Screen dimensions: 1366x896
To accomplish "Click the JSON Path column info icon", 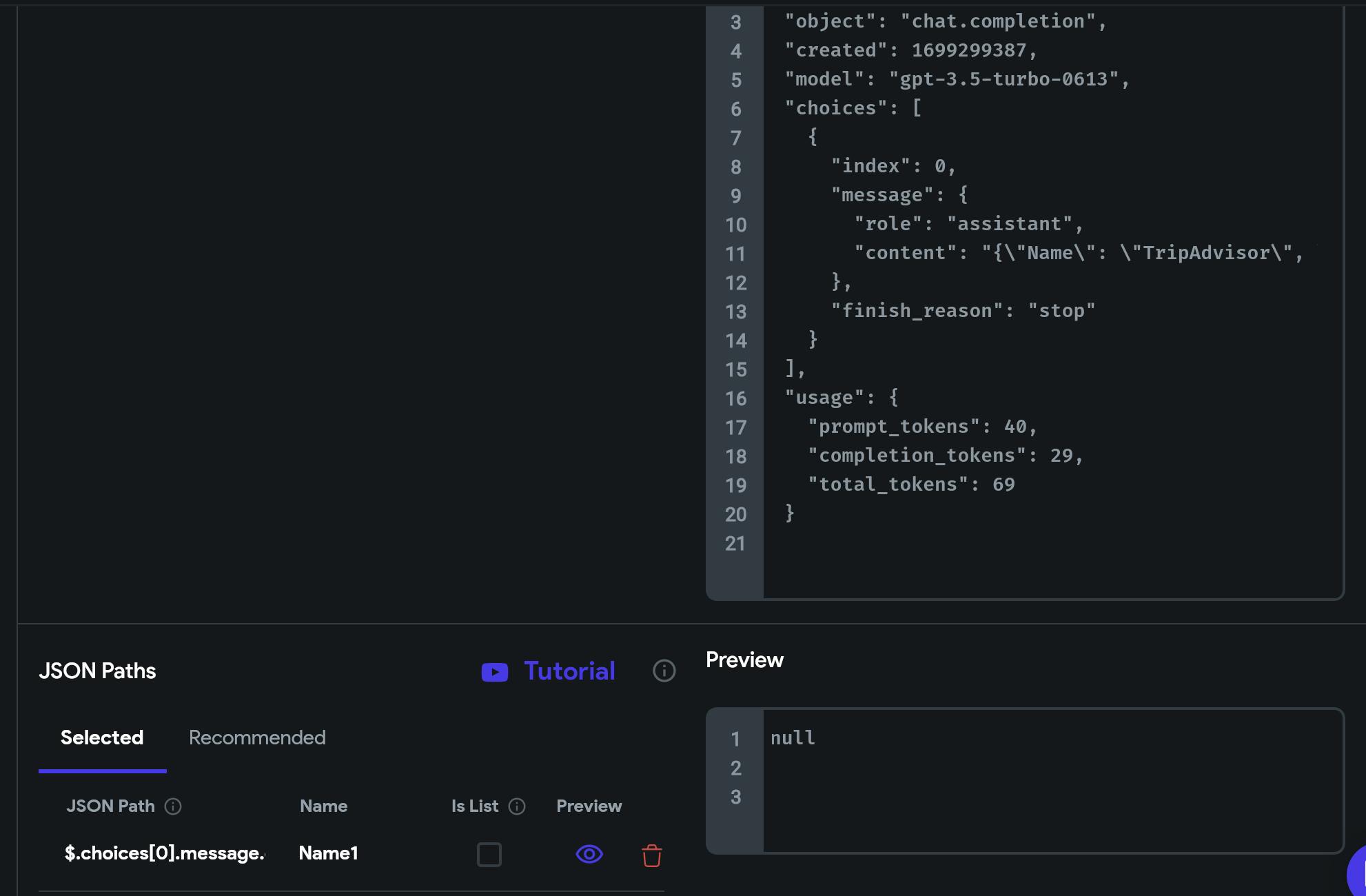I will pyautogui.click(x=173, y=806).
